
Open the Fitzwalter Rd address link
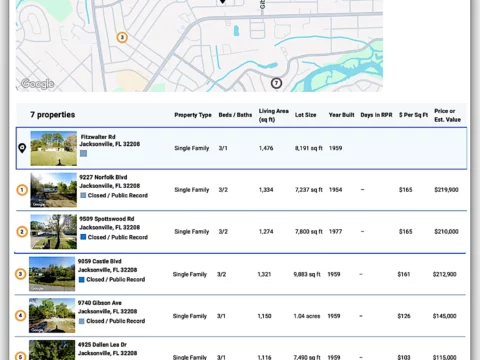click(110, 140)
